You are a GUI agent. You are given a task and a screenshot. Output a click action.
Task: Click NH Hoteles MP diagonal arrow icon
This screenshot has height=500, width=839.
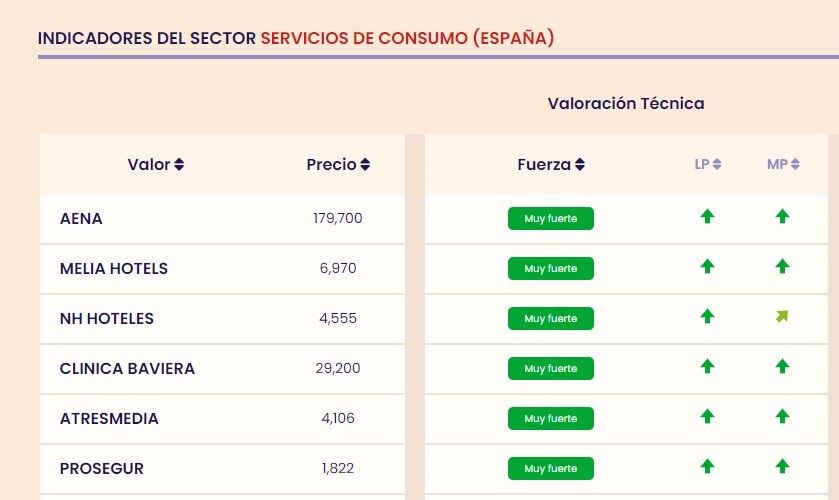pos(782,317)
